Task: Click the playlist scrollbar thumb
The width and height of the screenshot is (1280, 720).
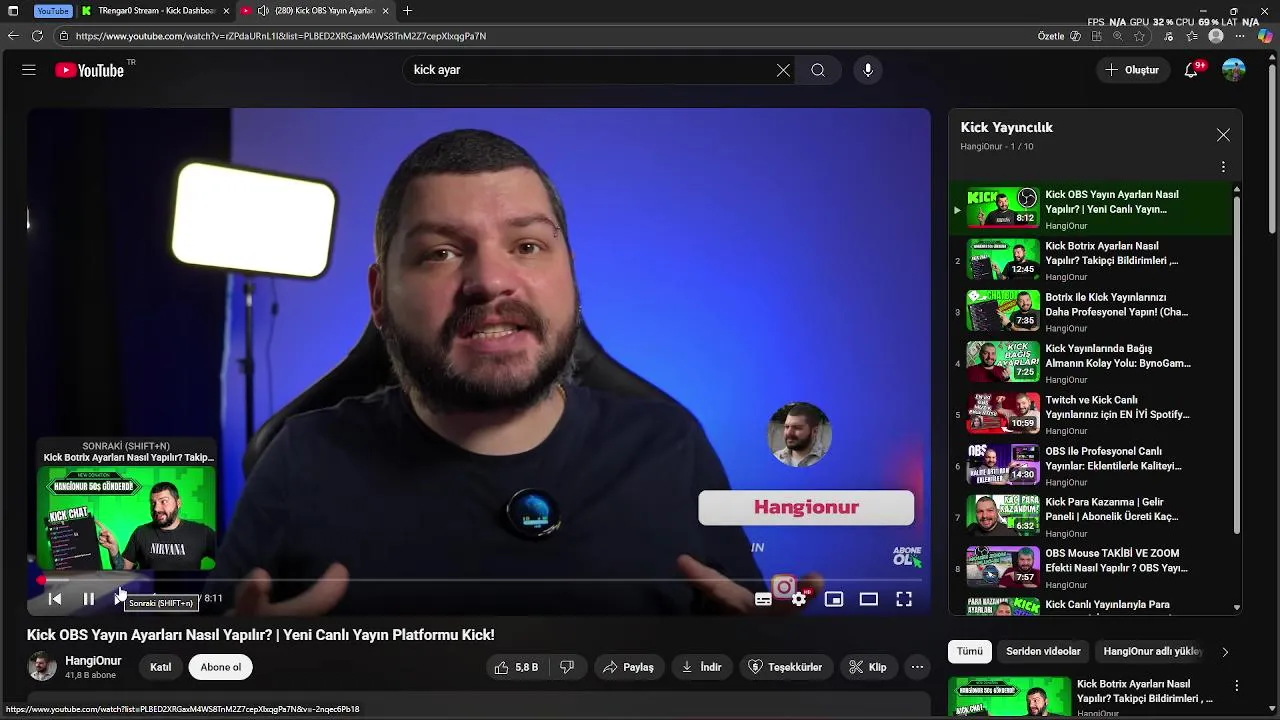Action: [1237, 365]
